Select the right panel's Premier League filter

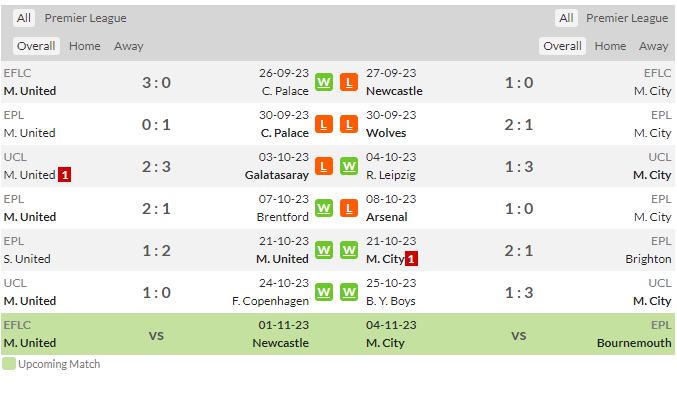(627, 18)
